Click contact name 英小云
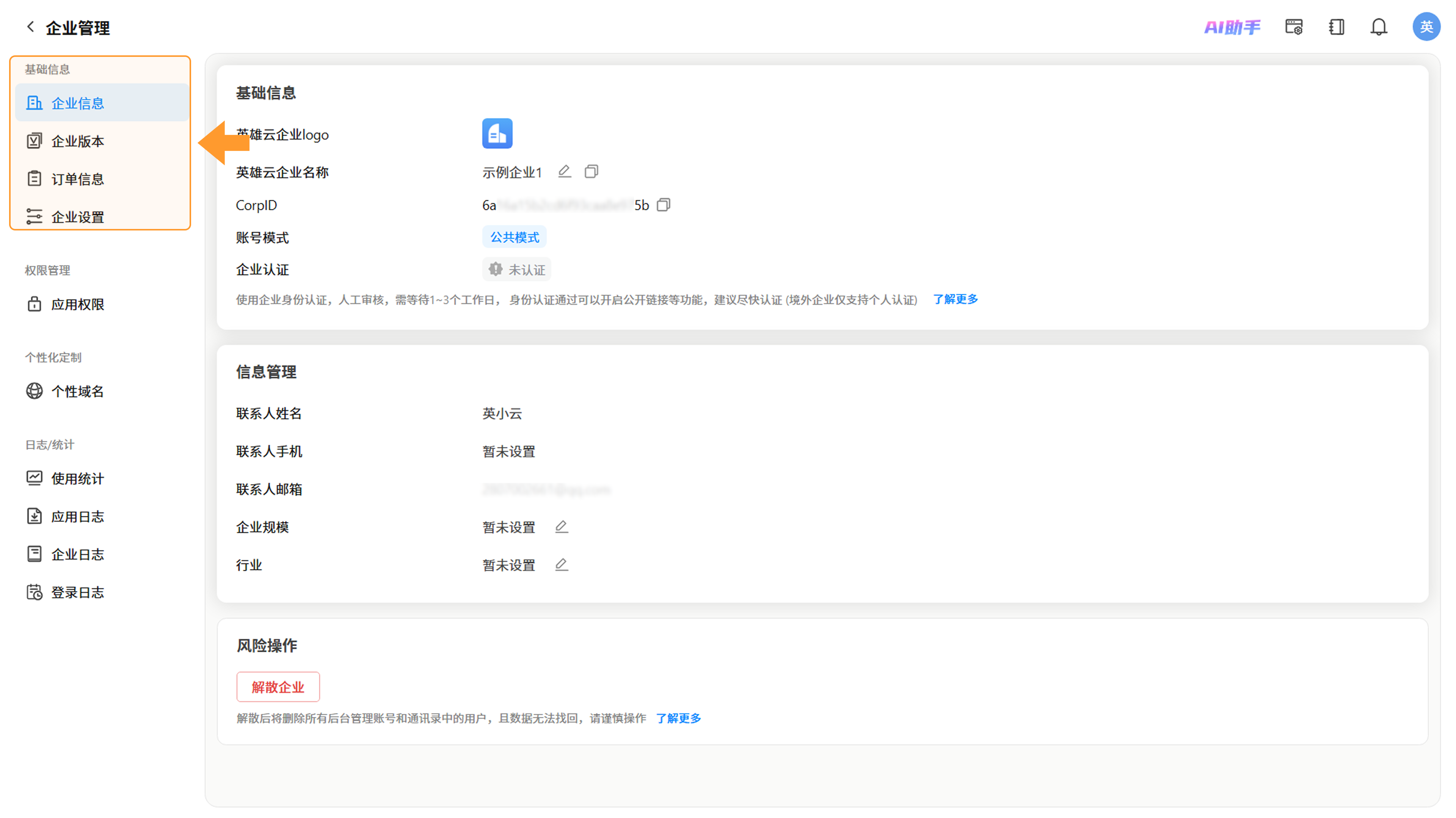 point(502,413)
